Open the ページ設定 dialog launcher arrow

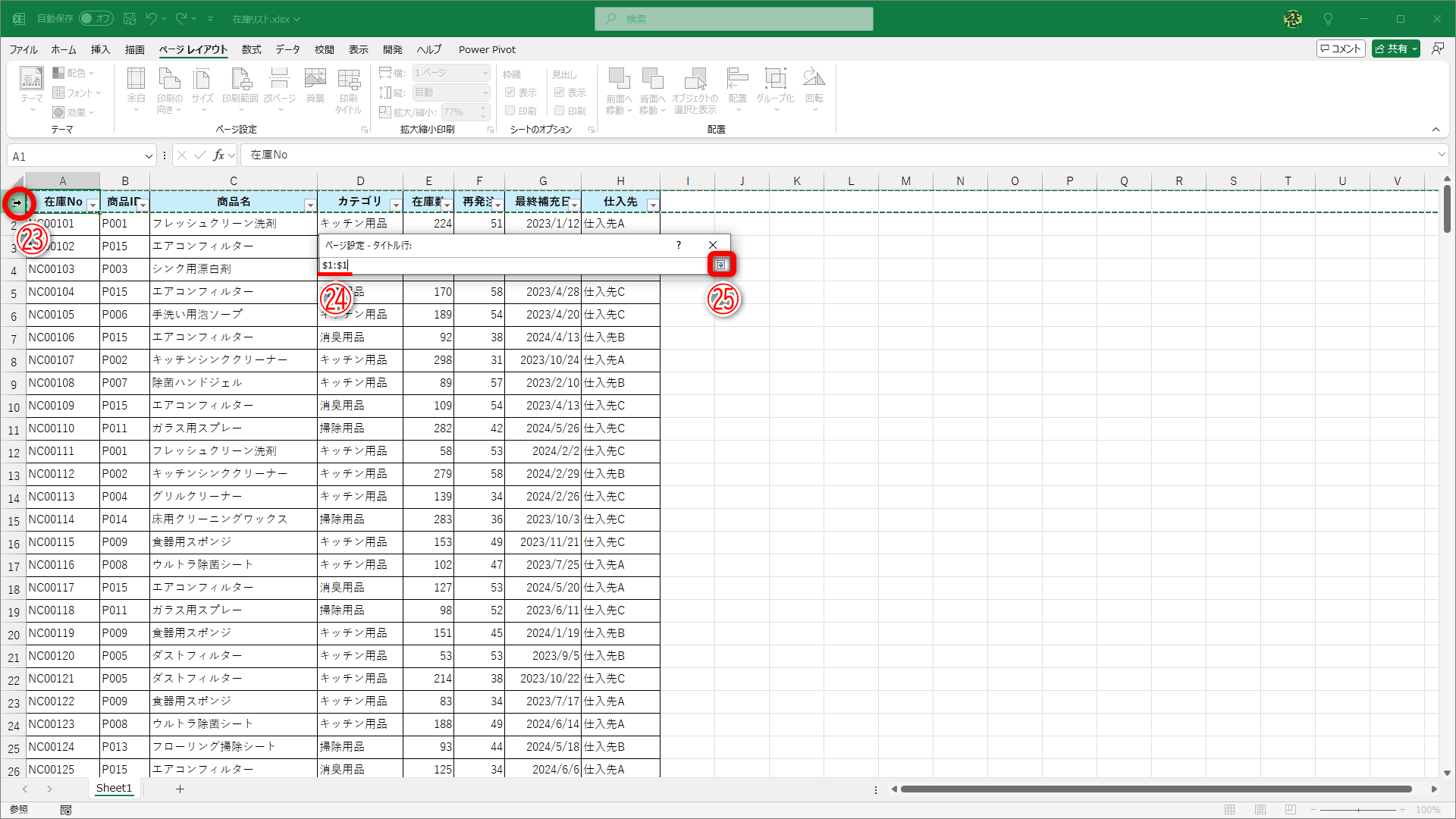pyautogui.click(x=365, y=129)
